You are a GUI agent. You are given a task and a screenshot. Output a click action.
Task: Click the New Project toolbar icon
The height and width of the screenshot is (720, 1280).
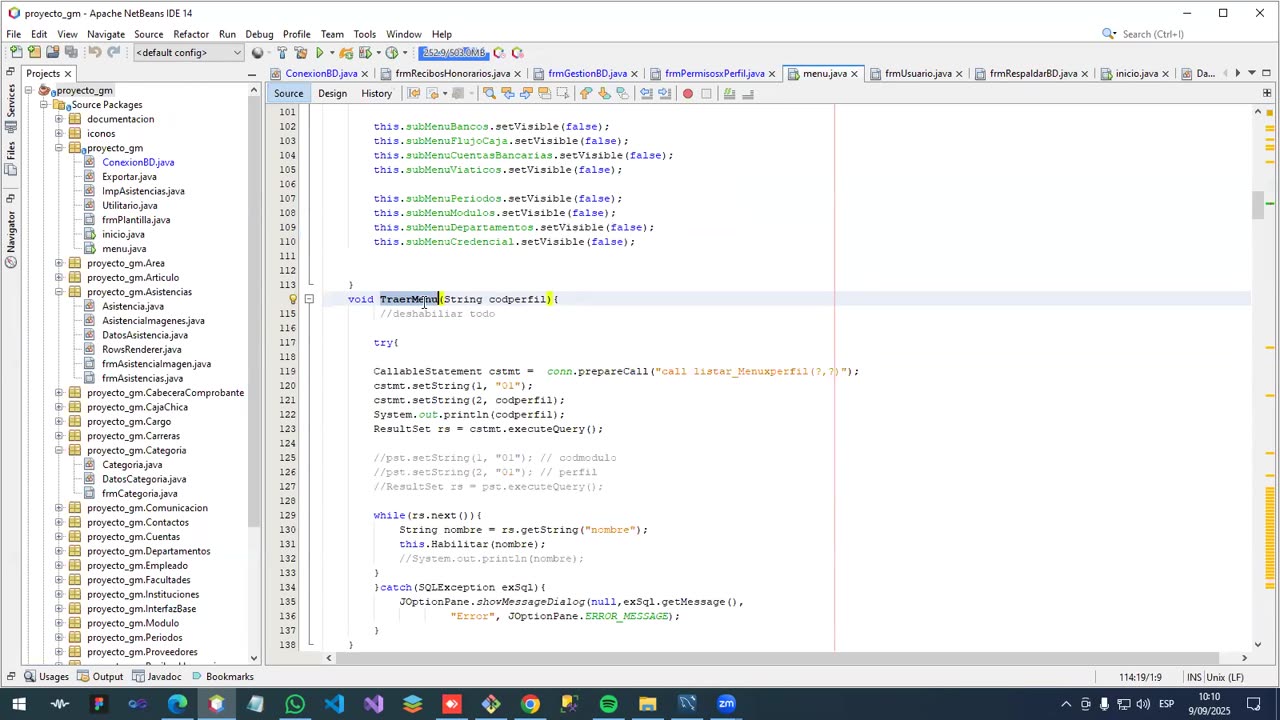click(x=34, y=52)
